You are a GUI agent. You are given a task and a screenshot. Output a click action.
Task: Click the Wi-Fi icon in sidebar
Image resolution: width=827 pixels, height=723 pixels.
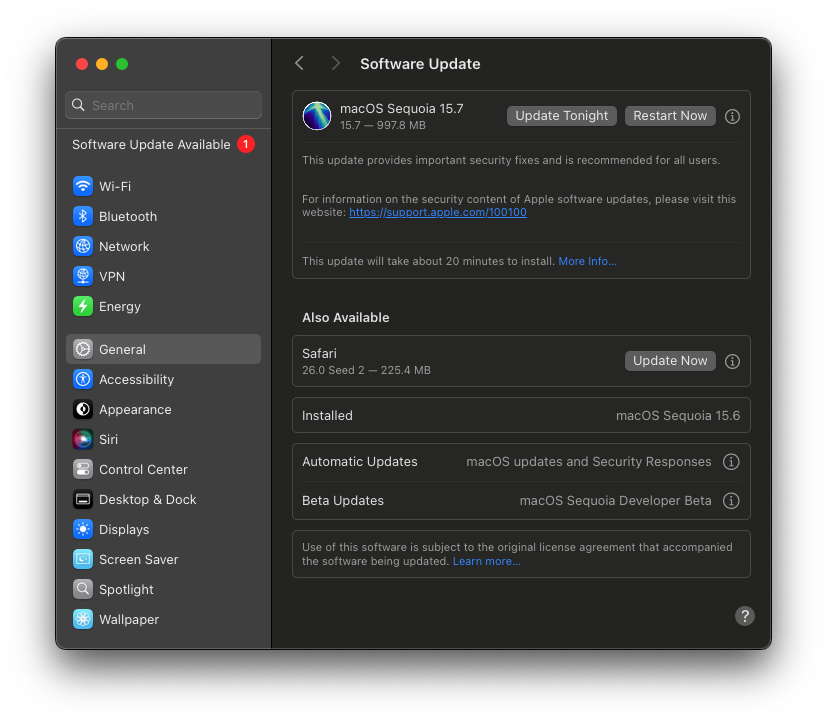pos(83,187)
